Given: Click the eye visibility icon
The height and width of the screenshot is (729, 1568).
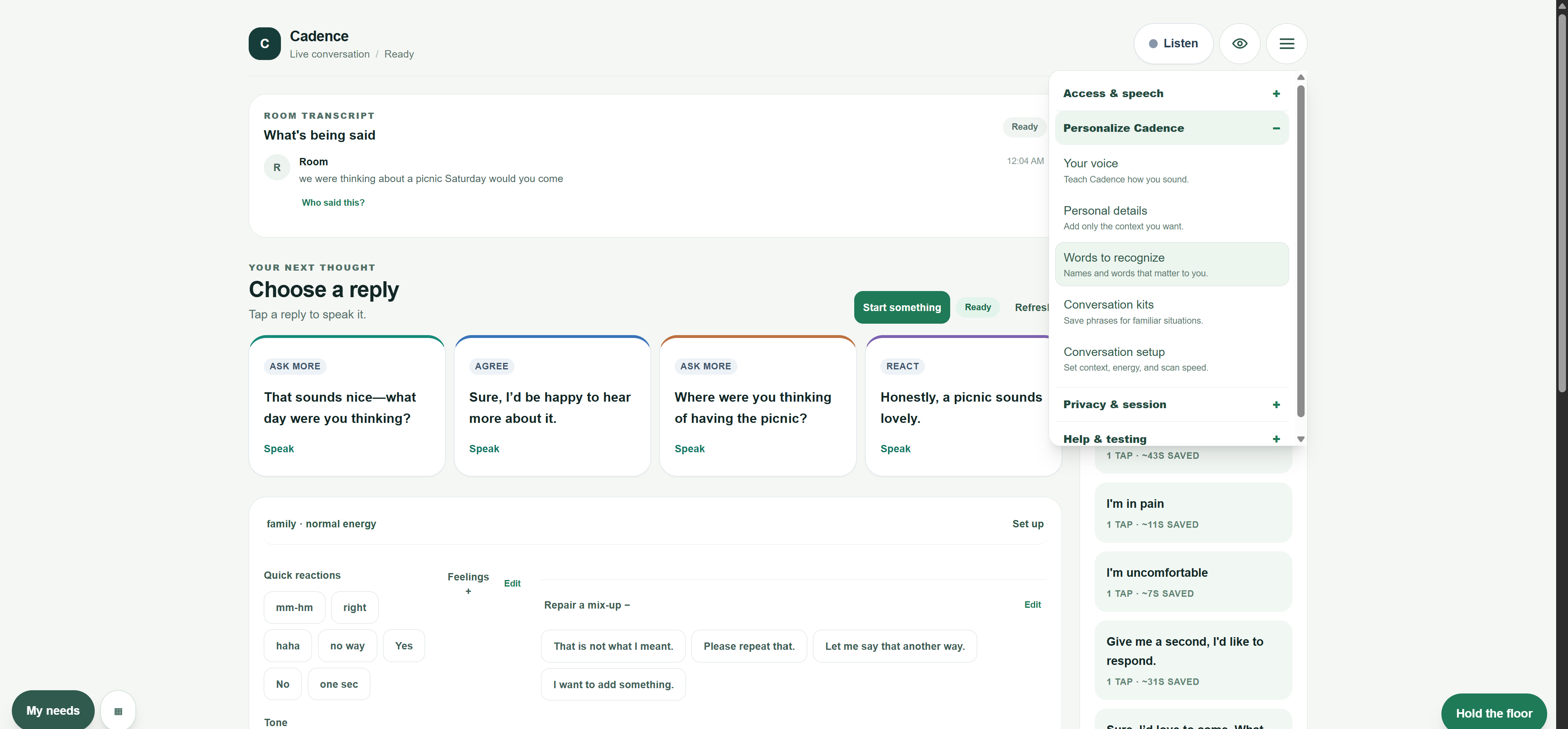Looking at the screenshot, I should 1240,44.
